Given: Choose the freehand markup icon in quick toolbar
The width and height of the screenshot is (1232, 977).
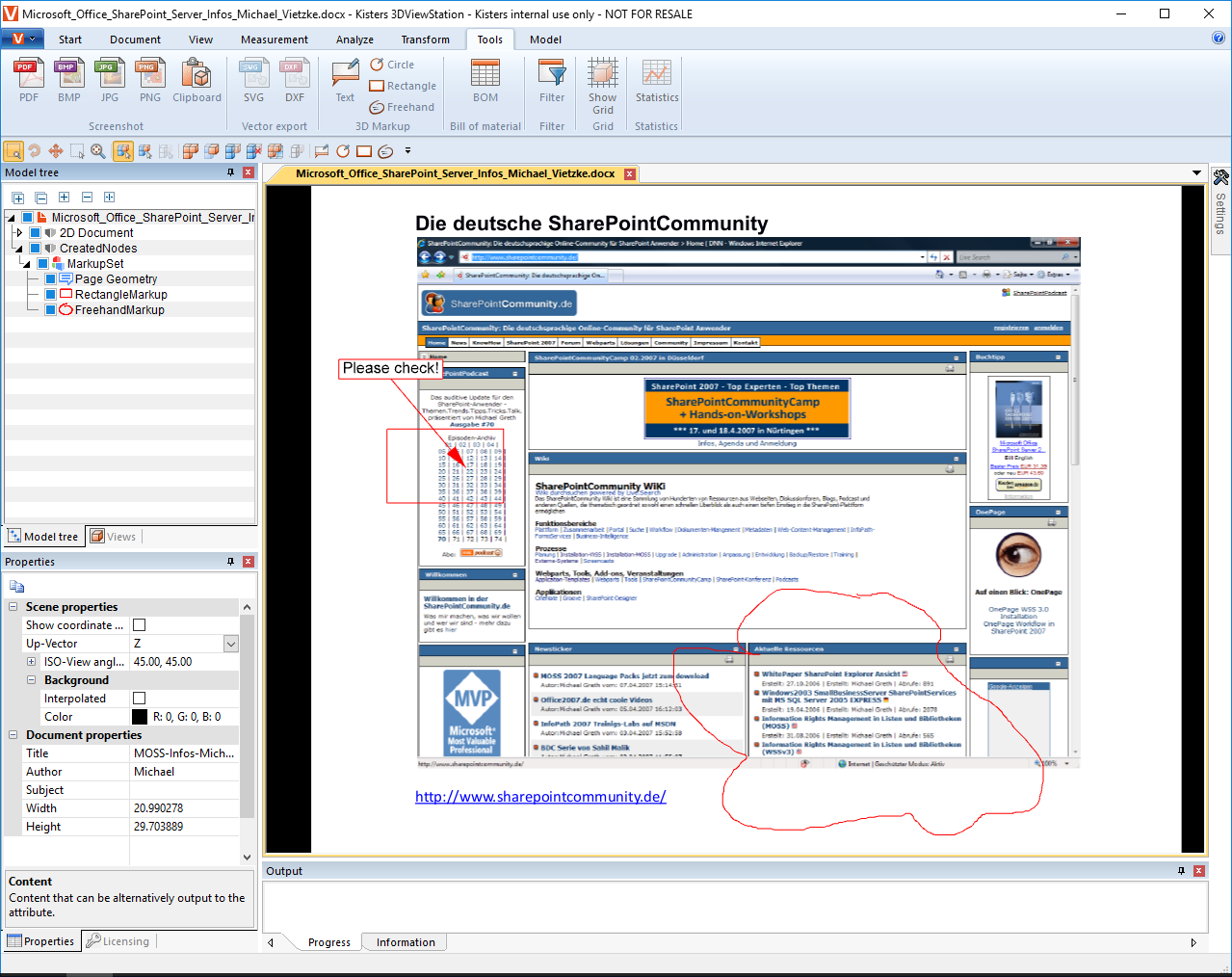Looking at the screenshot, I should tap(385, 151).
